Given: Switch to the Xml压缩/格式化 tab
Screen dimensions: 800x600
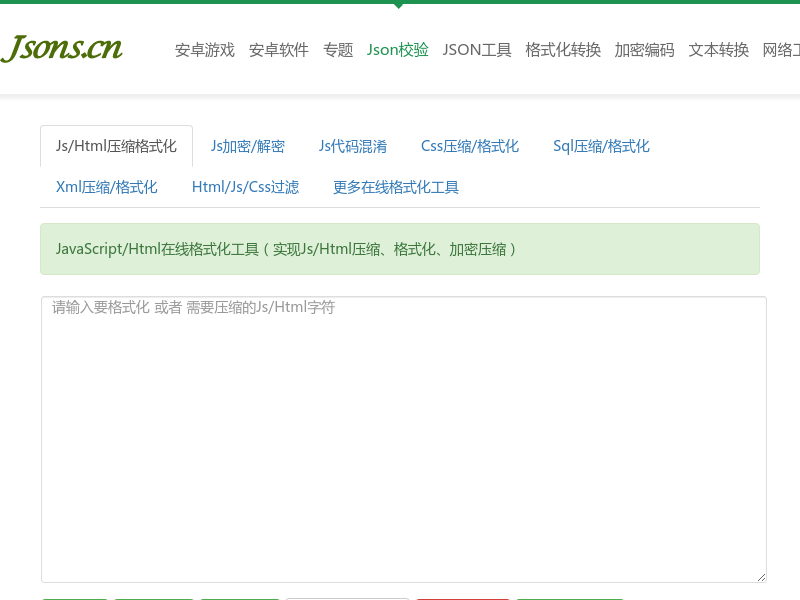Looking at the screenshot, I should (106, 187).
